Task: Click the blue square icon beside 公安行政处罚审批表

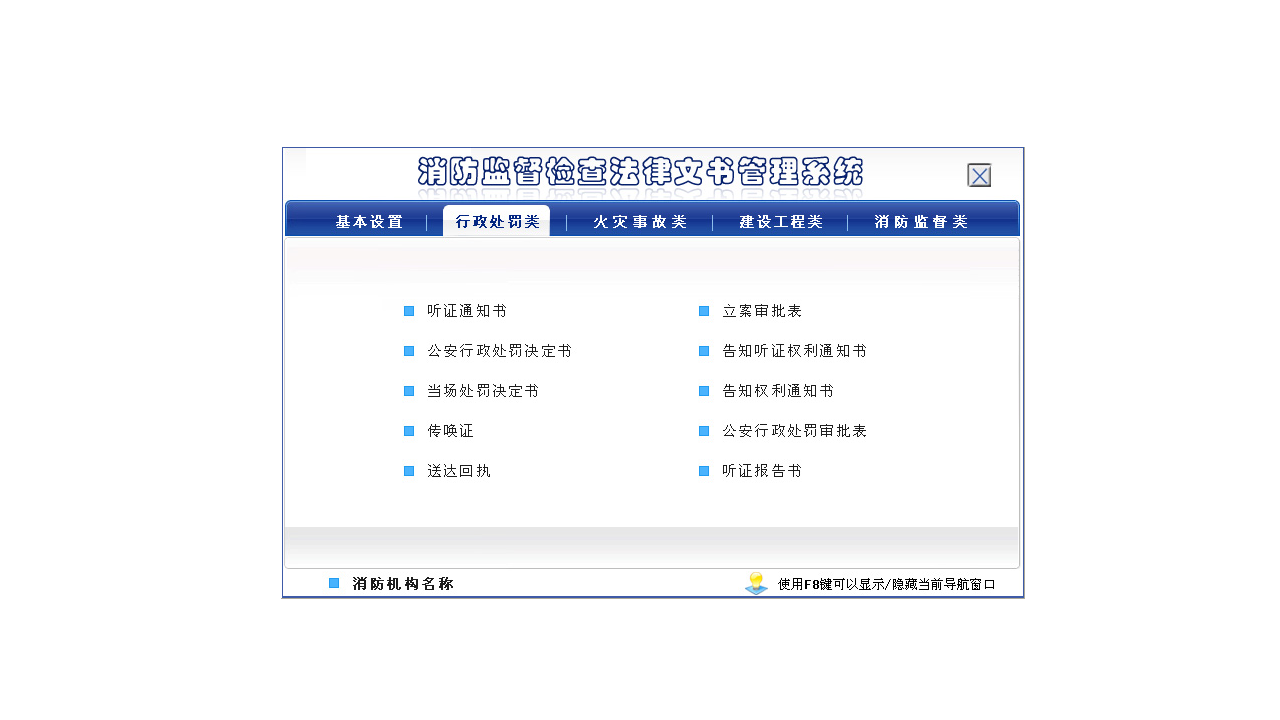Action: point(704,431)
